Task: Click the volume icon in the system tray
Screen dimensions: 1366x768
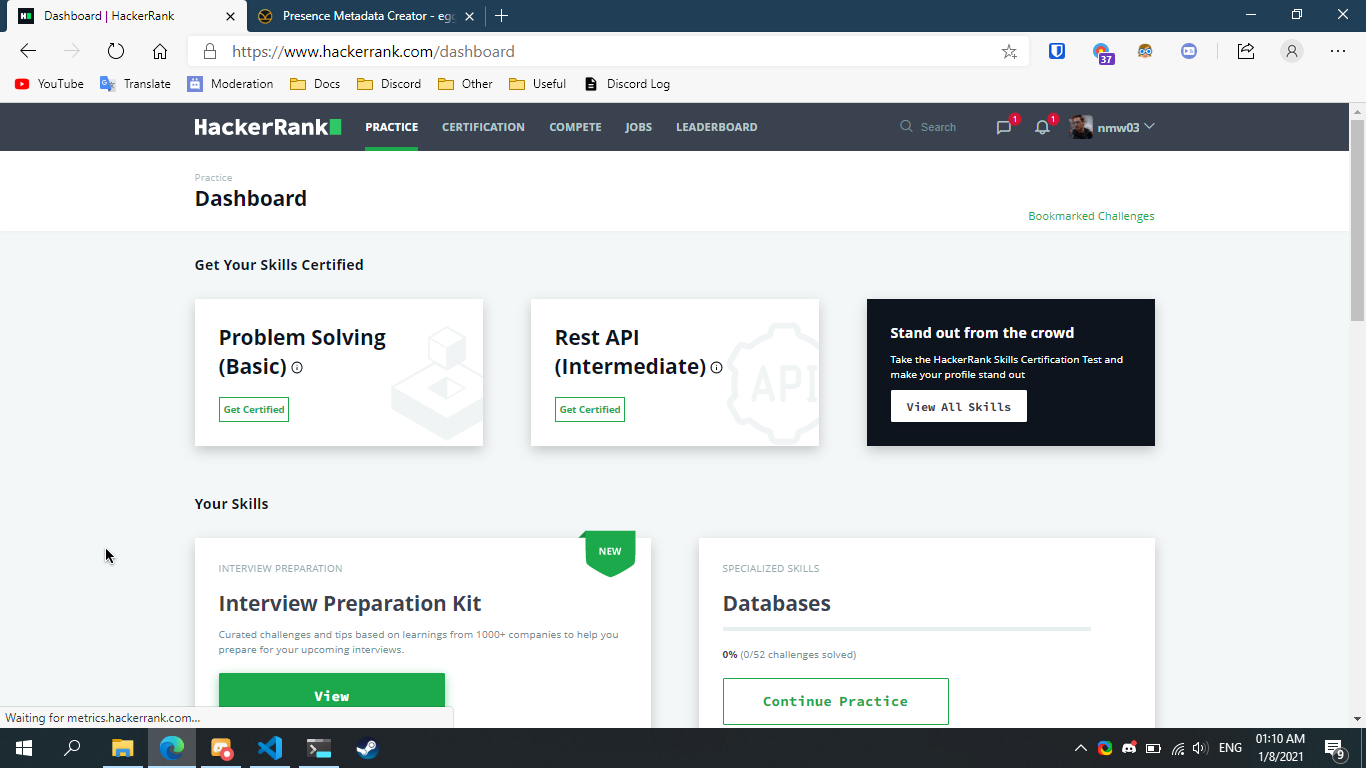Action: 1200,748
